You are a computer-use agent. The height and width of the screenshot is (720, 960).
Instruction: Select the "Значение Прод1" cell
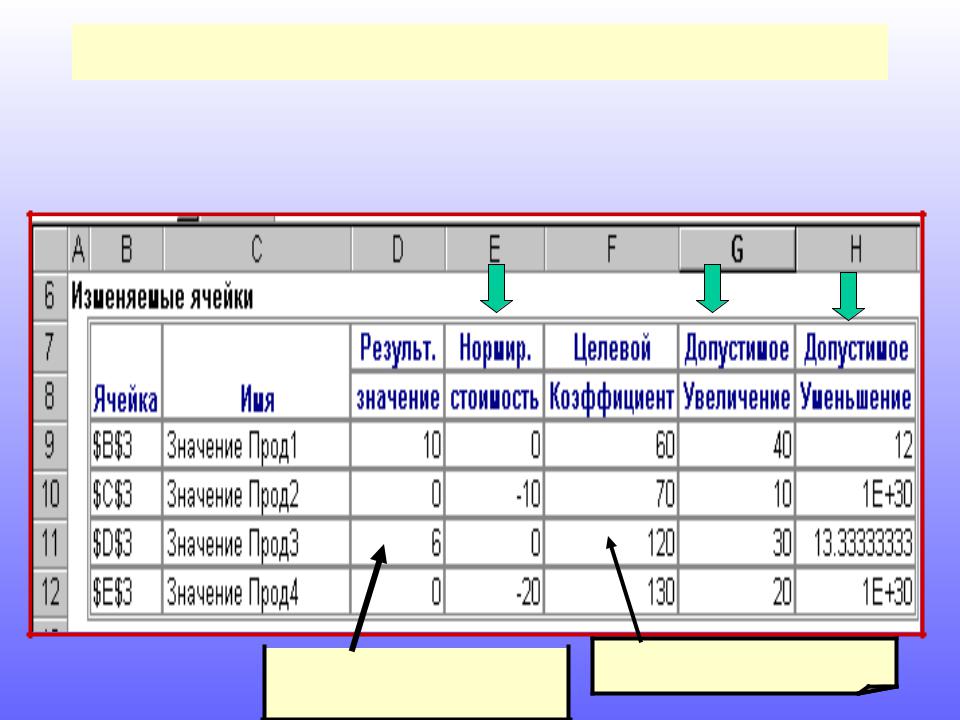pyautogui.click(x=257, y=445)
